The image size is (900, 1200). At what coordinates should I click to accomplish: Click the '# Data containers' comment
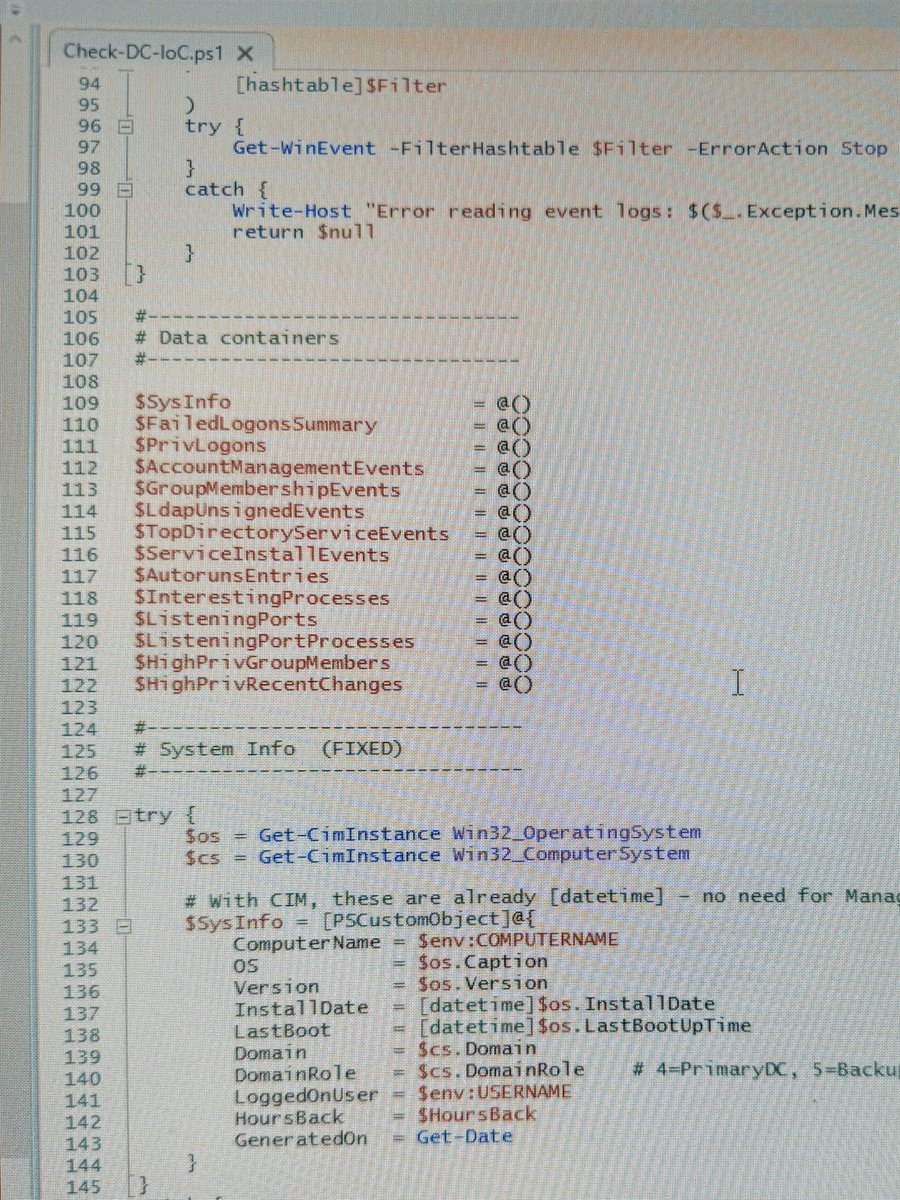(236, 338)
